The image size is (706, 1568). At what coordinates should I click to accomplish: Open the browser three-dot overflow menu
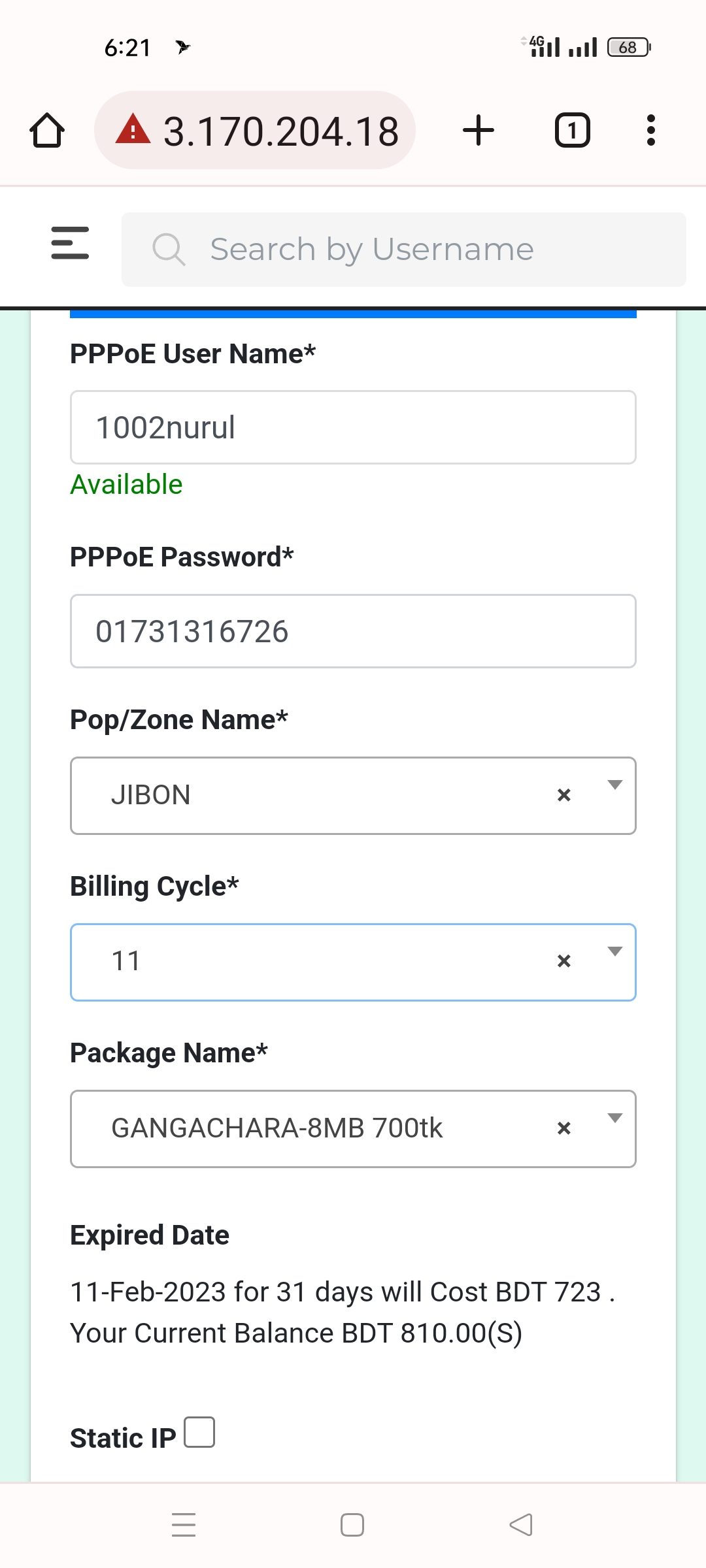tap(650, 130)
